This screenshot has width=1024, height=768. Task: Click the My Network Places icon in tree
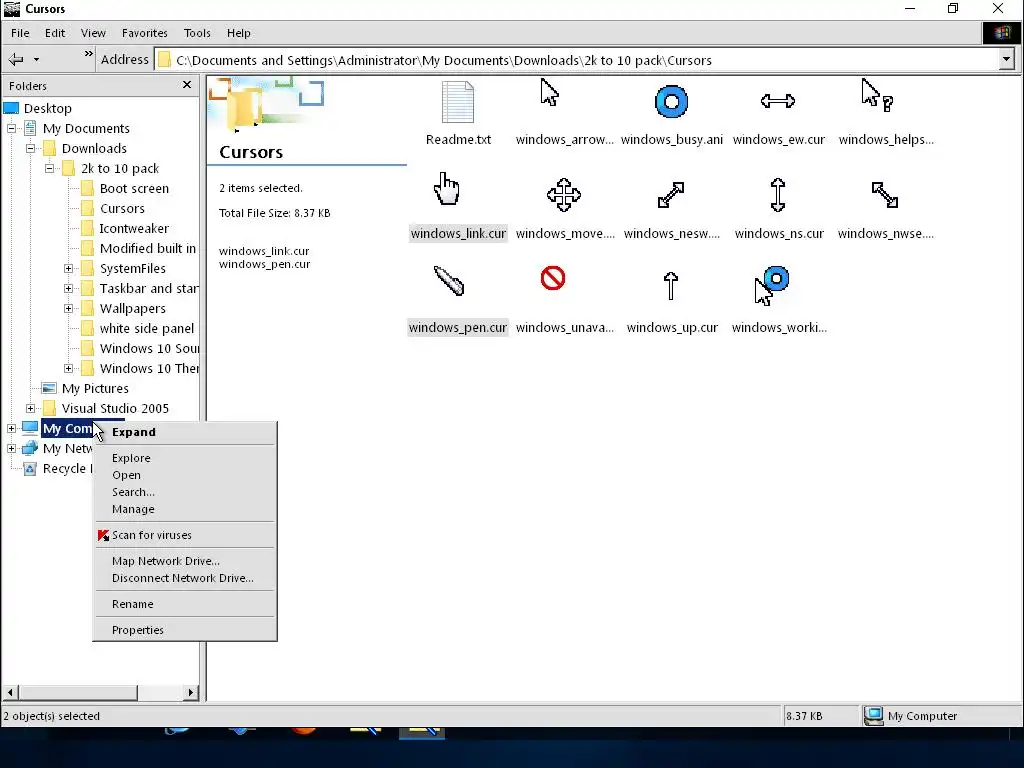[30, 449]
